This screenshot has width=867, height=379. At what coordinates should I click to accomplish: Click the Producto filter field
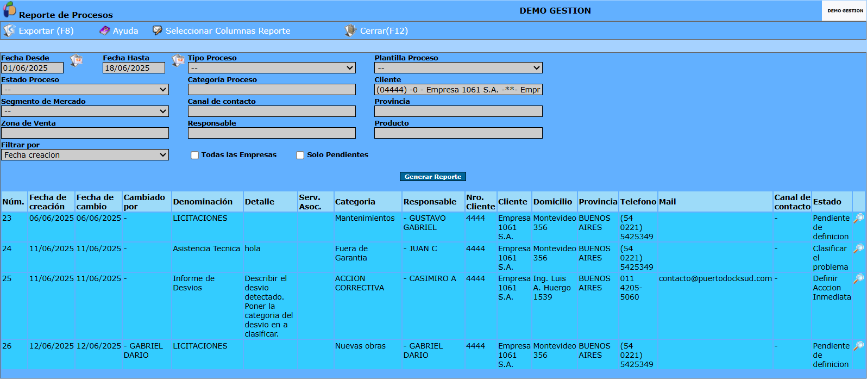click(x=458, y=133)
